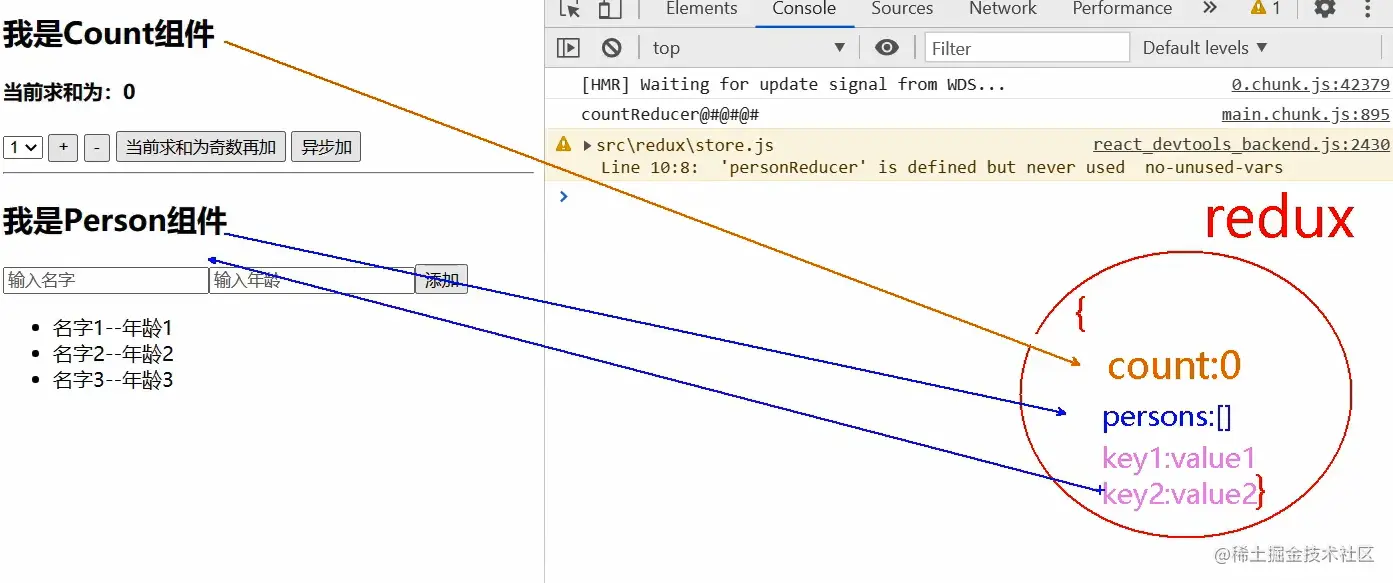Open 0.chunk.js:42379 source link
The width and height of the screenshot is (1393, 583).
[x=1310, y=85]
